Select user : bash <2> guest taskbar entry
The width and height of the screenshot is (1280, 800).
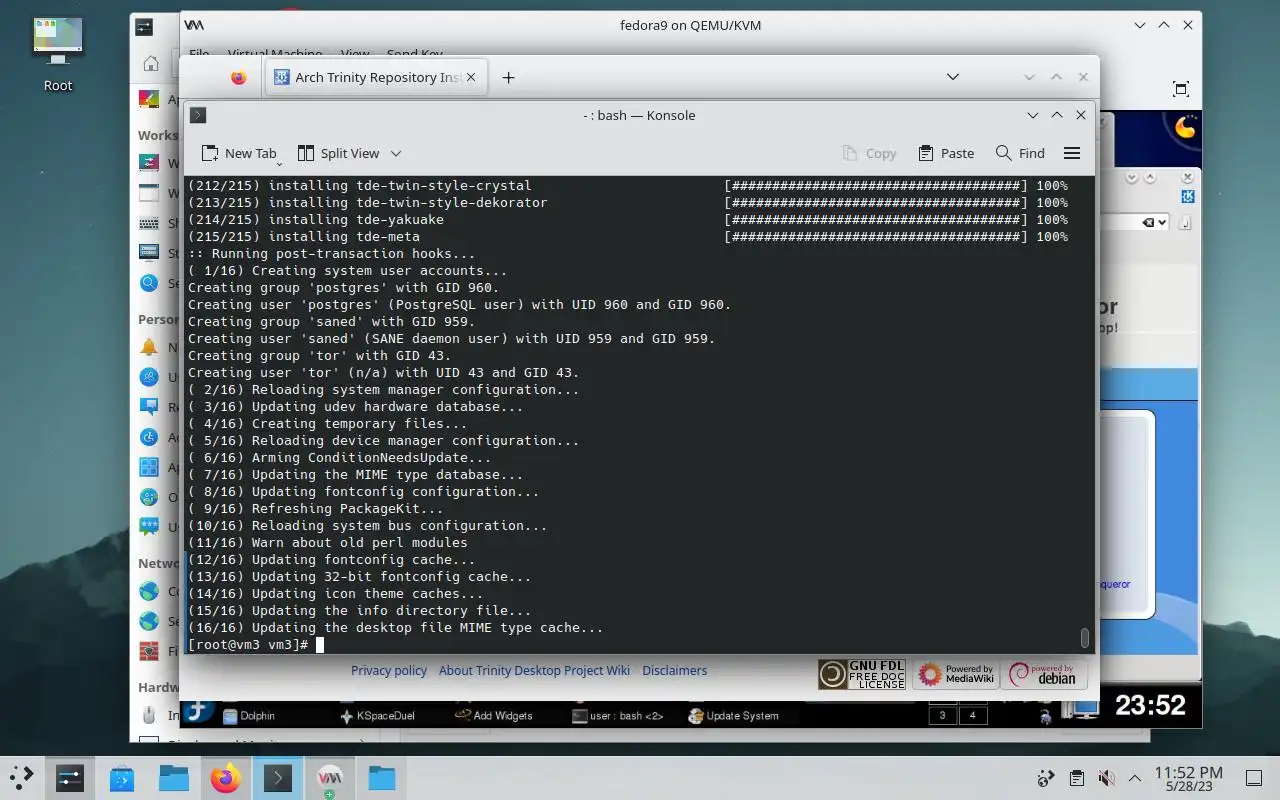pyautogui.click(x=618, y=715)
